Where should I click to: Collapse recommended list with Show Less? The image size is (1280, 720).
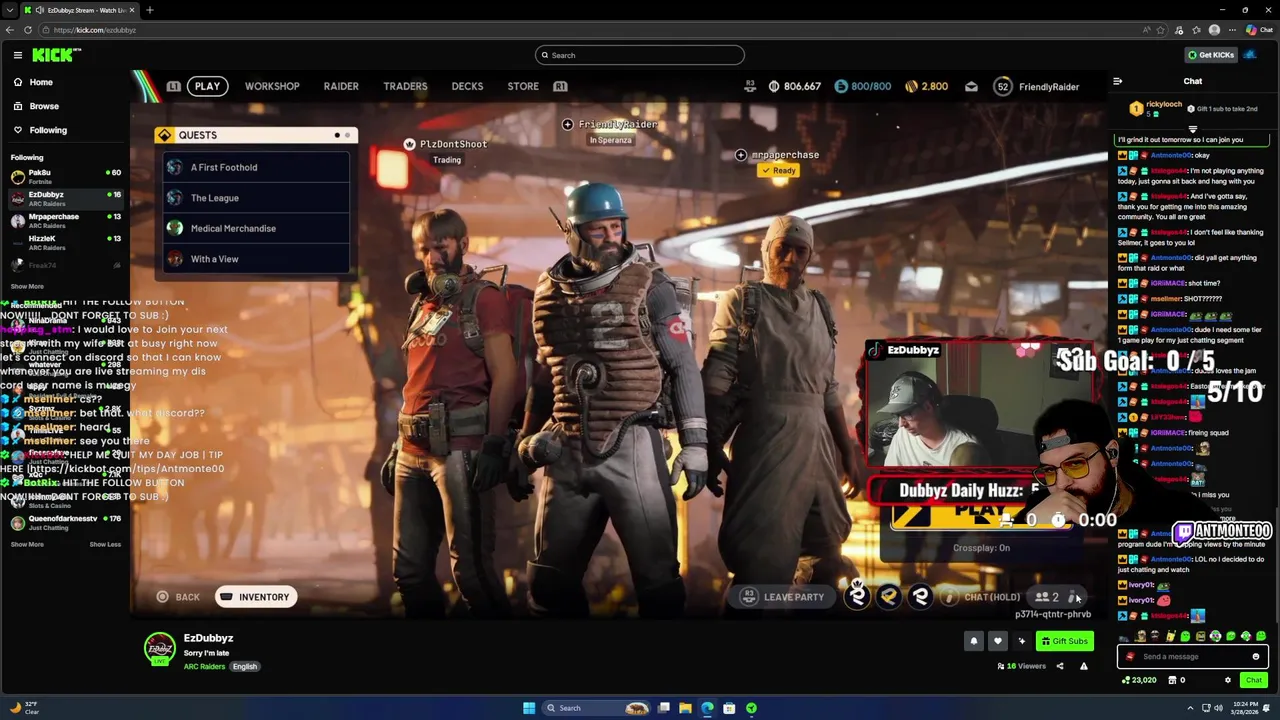[105, 544]
